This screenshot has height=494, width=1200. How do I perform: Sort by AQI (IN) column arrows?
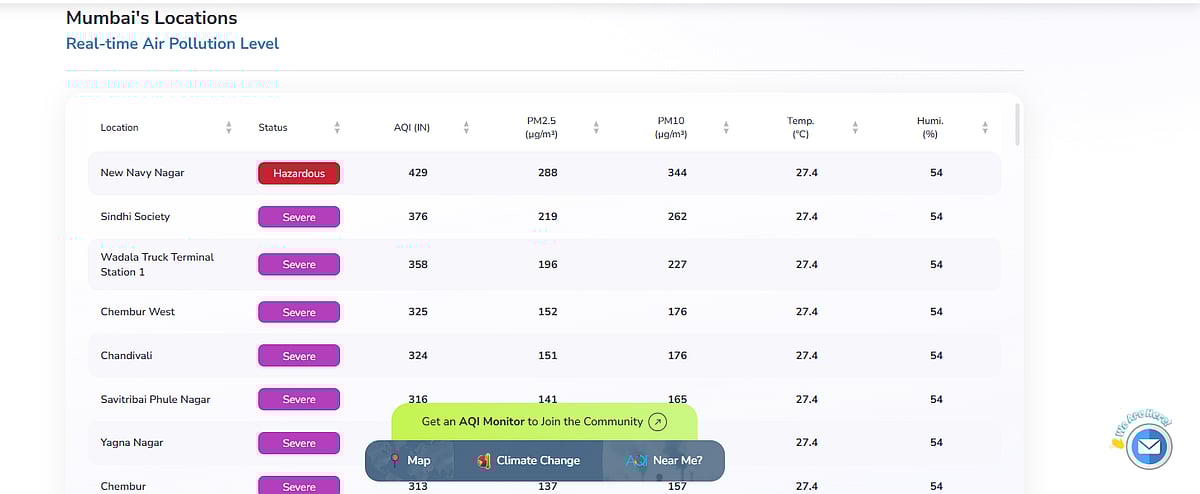[466, 127]
